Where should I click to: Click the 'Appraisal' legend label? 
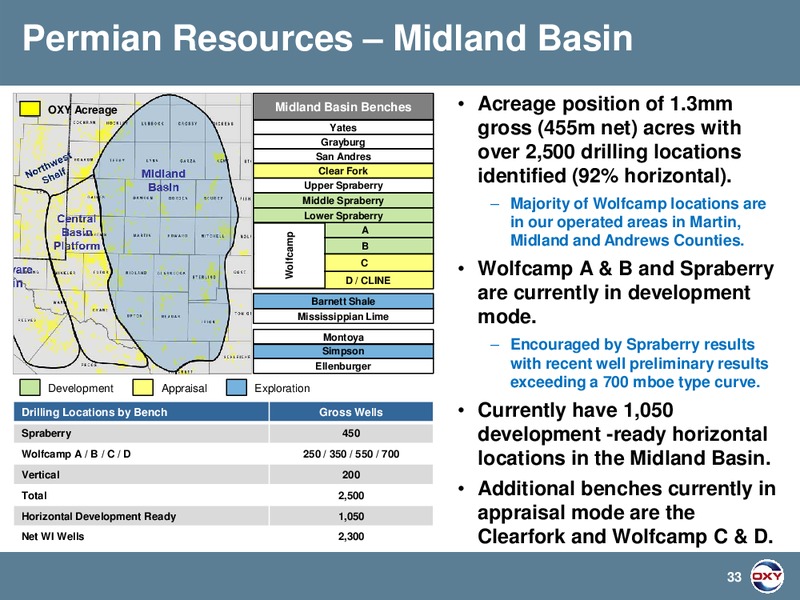click(184, 388)
